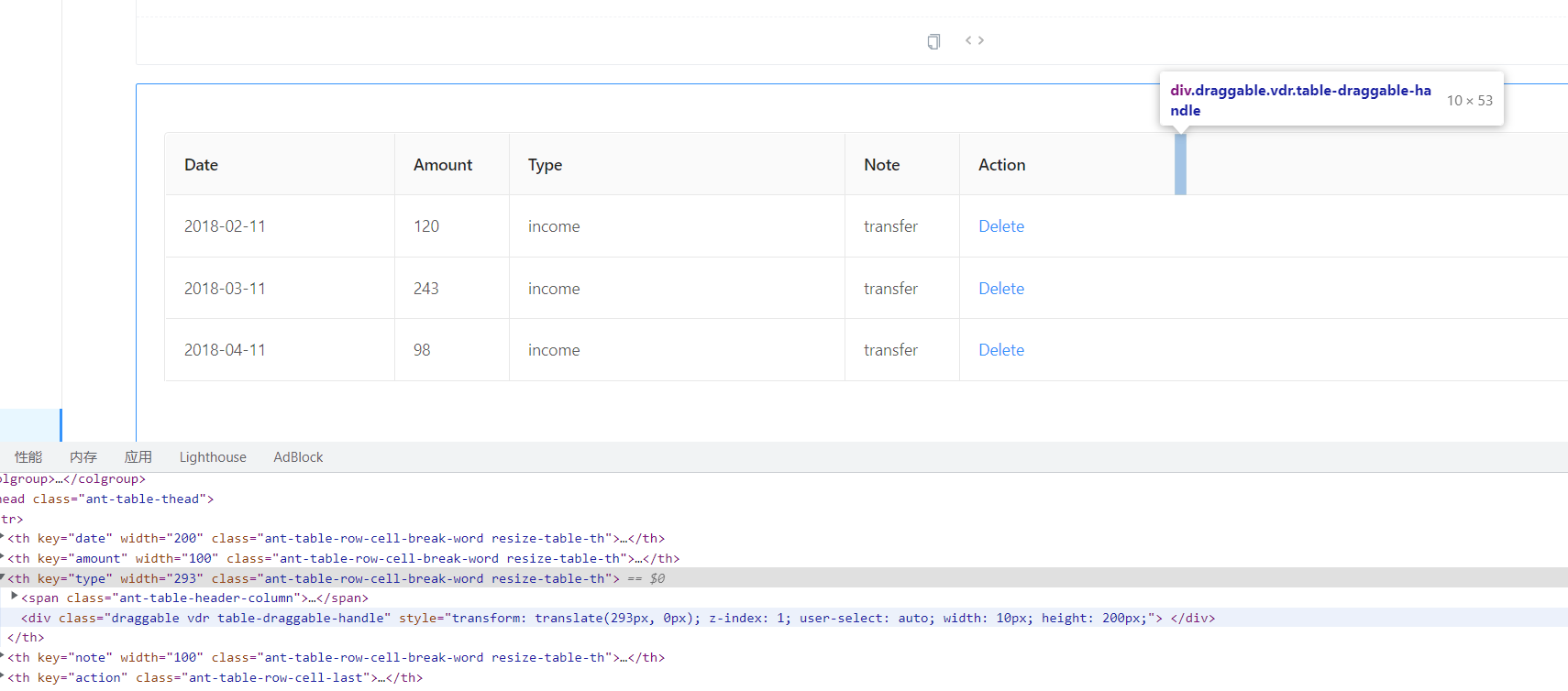Switch to the Lighthouse tab

[213, 457]
